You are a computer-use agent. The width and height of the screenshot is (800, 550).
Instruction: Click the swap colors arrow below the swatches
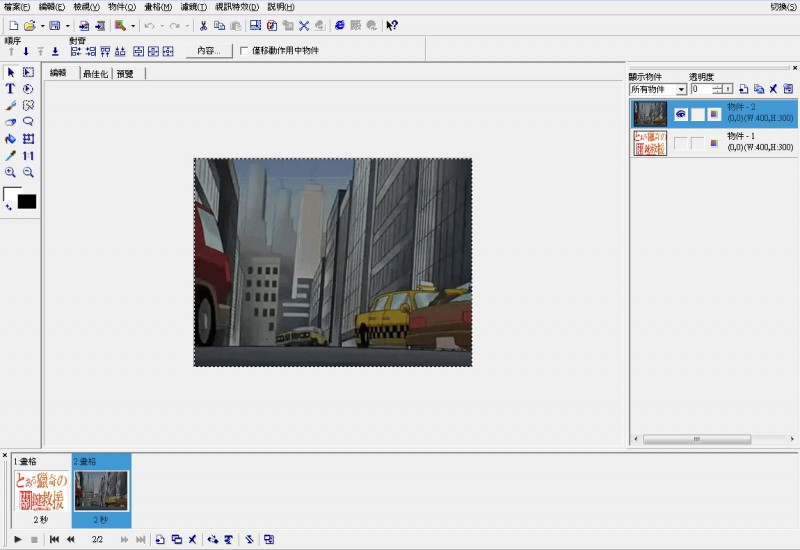(x=8, y=207)
